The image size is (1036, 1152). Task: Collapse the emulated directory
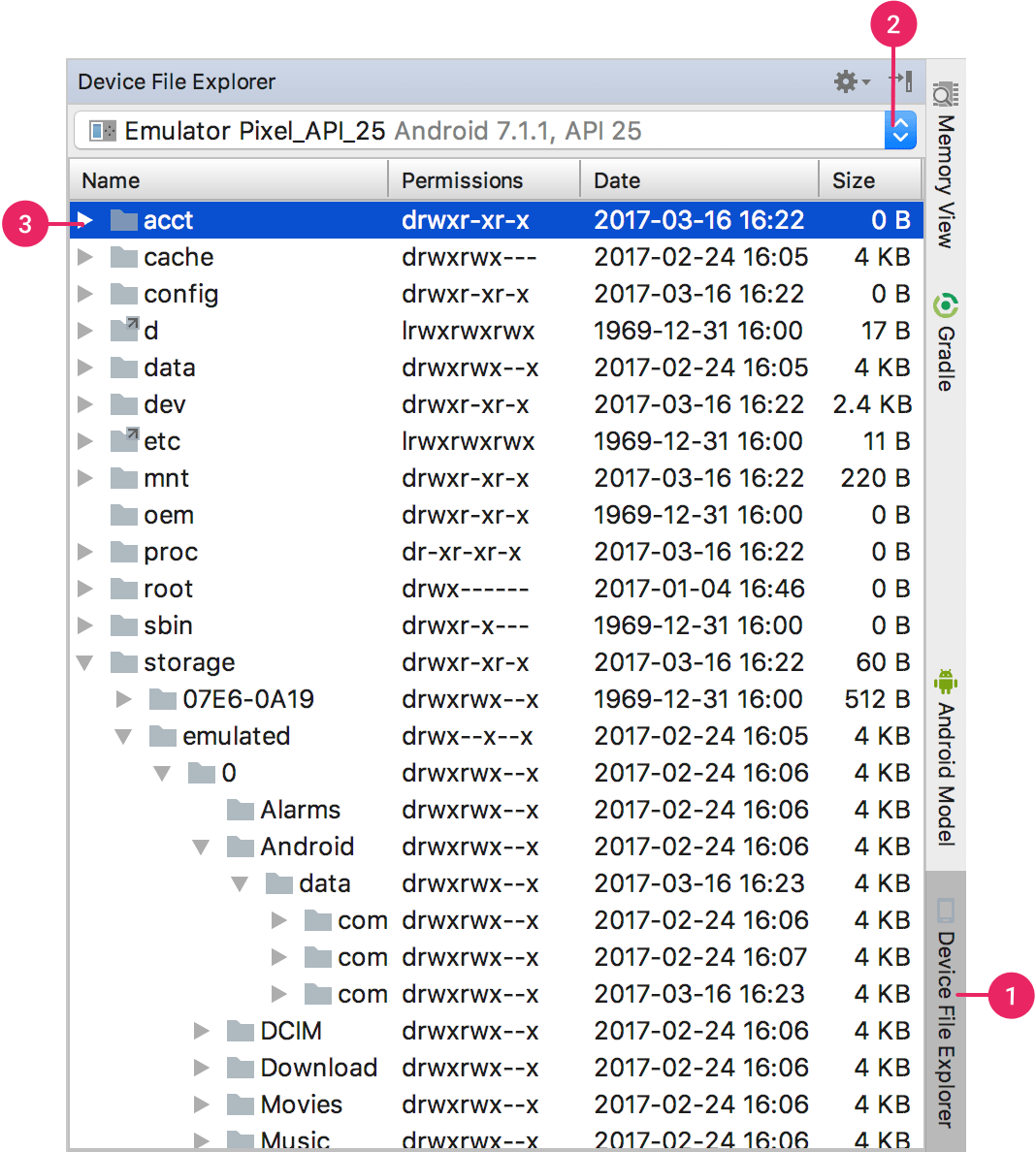click(x=123, y=736)
